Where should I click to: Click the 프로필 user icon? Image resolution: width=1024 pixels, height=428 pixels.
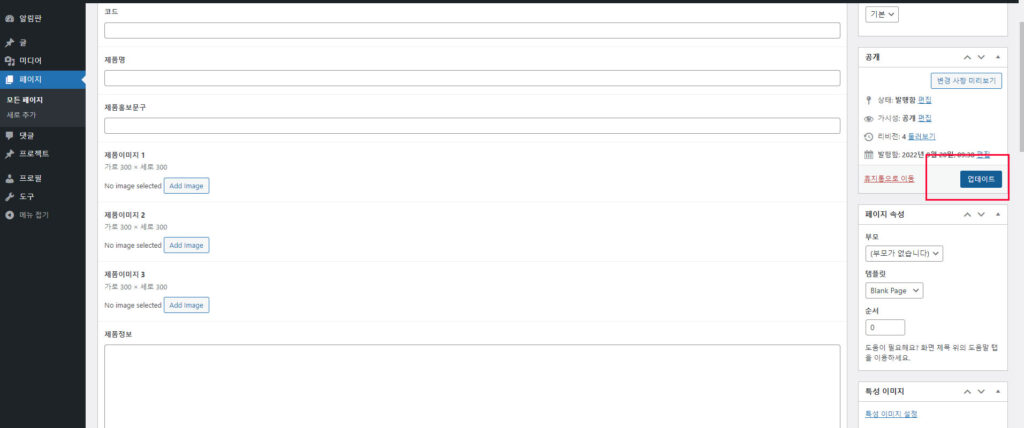click(9, 178)
